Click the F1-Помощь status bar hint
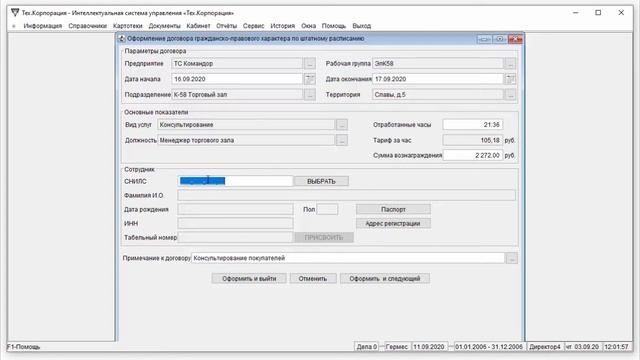The width and height of the screenshot is (640, 360). coord(24,347)
